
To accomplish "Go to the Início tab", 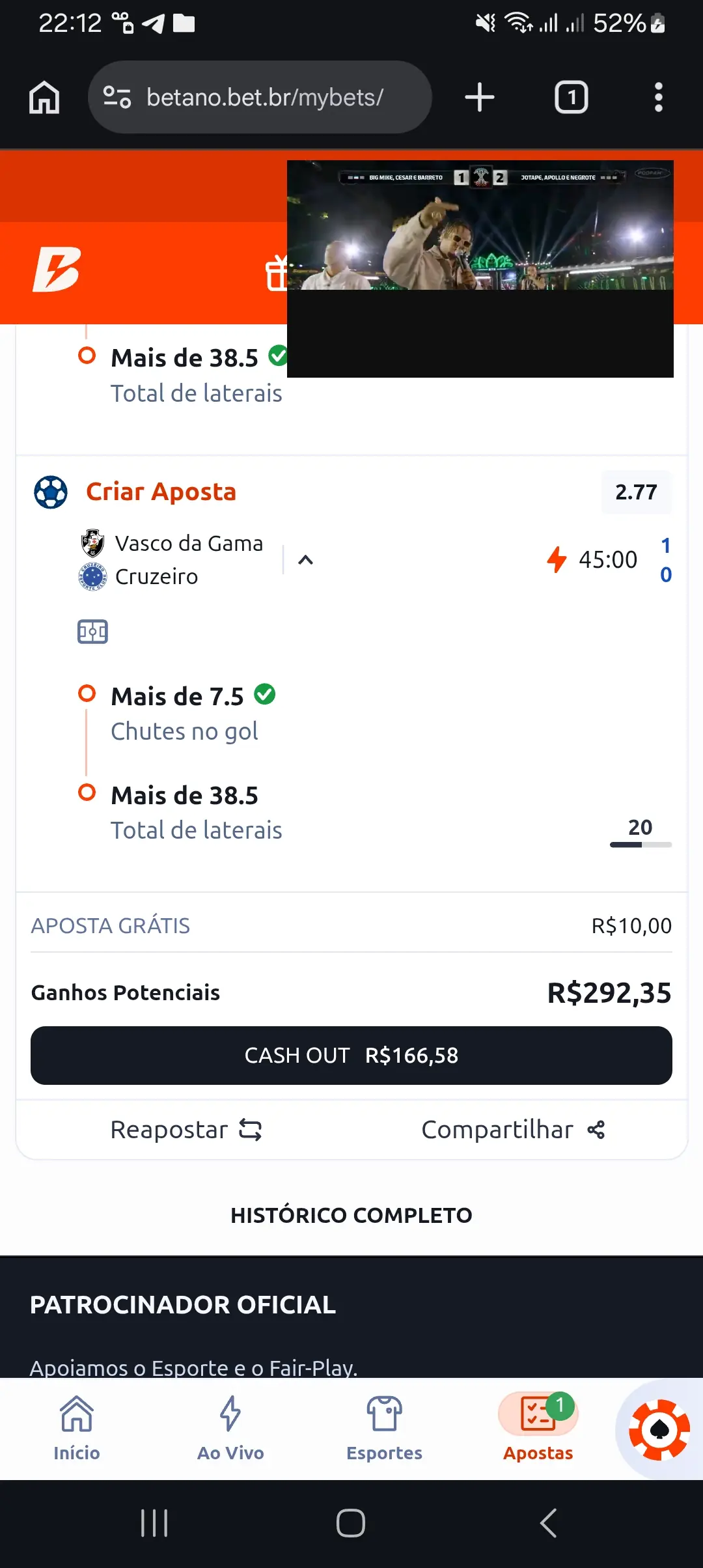I will [77, 1429].
